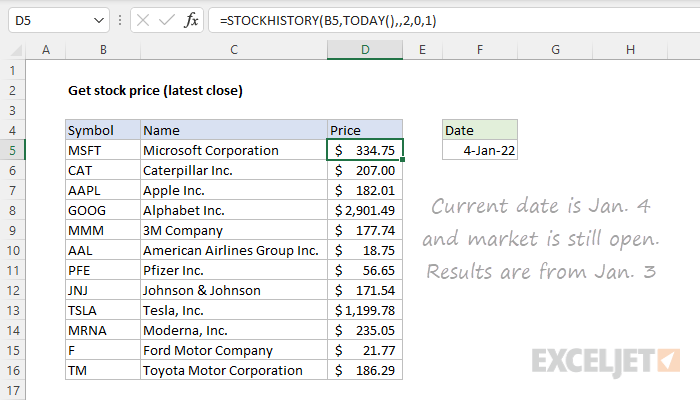Screen dimensions: 700x400
Task: Click the title cell 'Get stock price (latest close)'
Action: [x=155, y=90]
